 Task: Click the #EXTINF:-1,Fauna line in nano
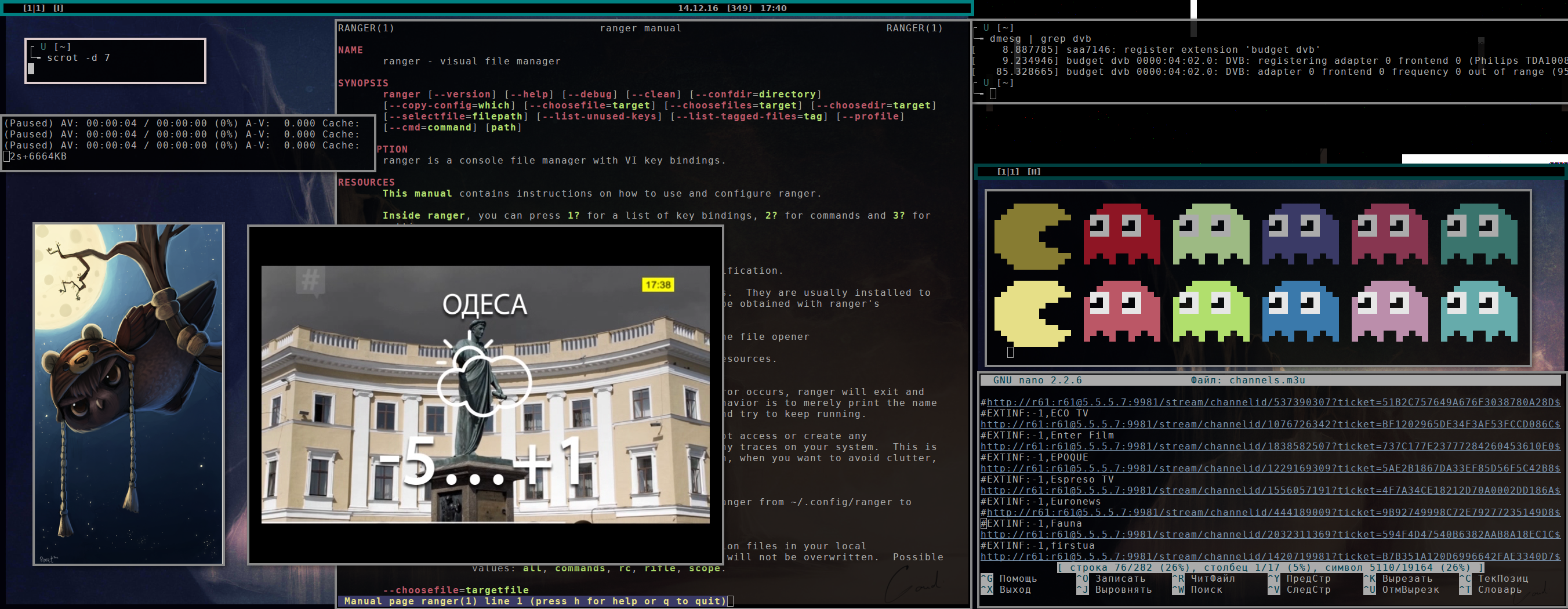1031,524
